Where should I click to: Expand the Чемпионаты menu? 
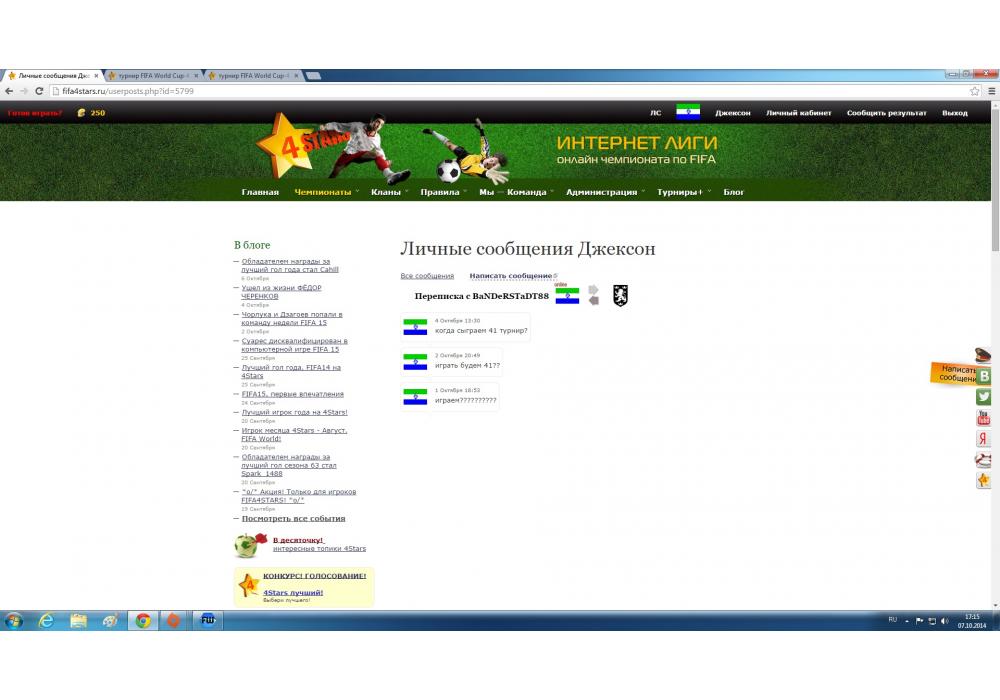tap(323, 192)
